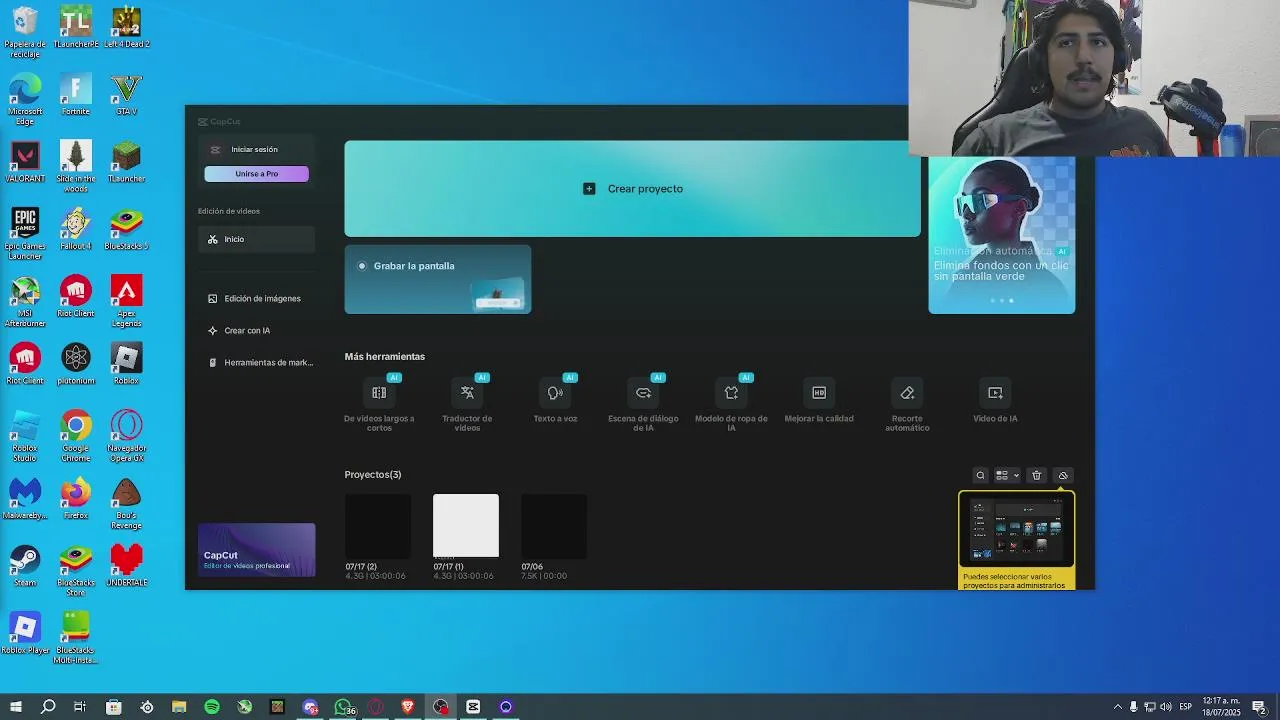Open the 'Escena de diálogo de IA' tool

(643, 405)
